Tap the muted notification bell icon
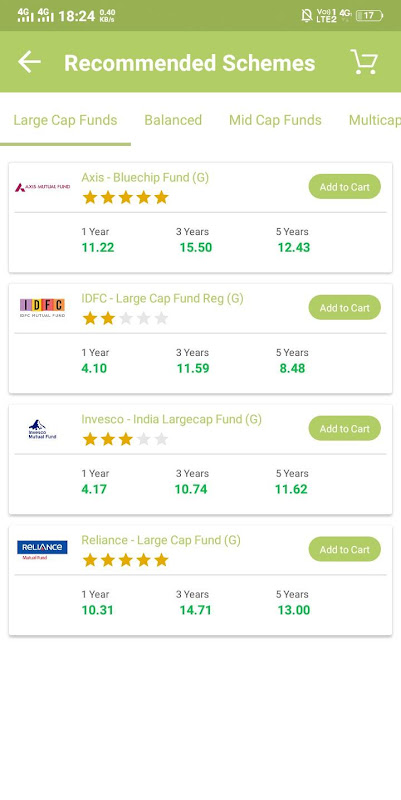The height and width of the screenshot is (800, 401). tap(307, 15)
